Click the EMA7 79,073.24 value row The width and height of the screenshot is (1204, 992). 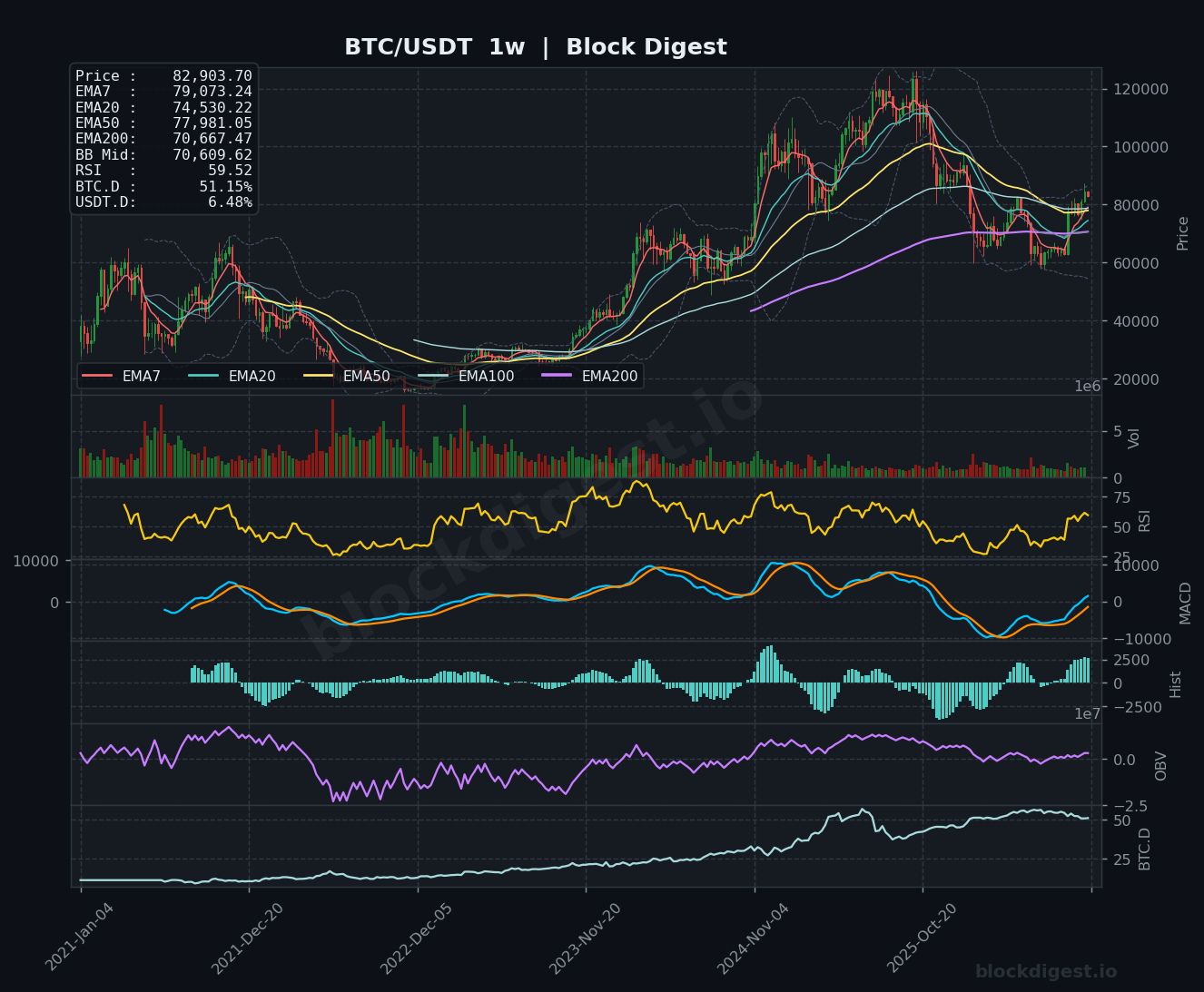(x=163, y=92)
